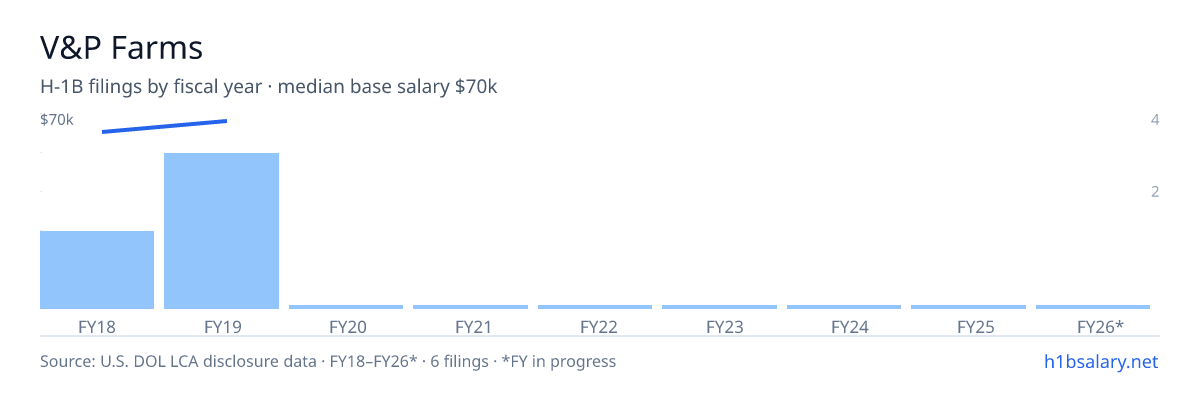Click the DOL LCA source footnote

tap(328, 361)
